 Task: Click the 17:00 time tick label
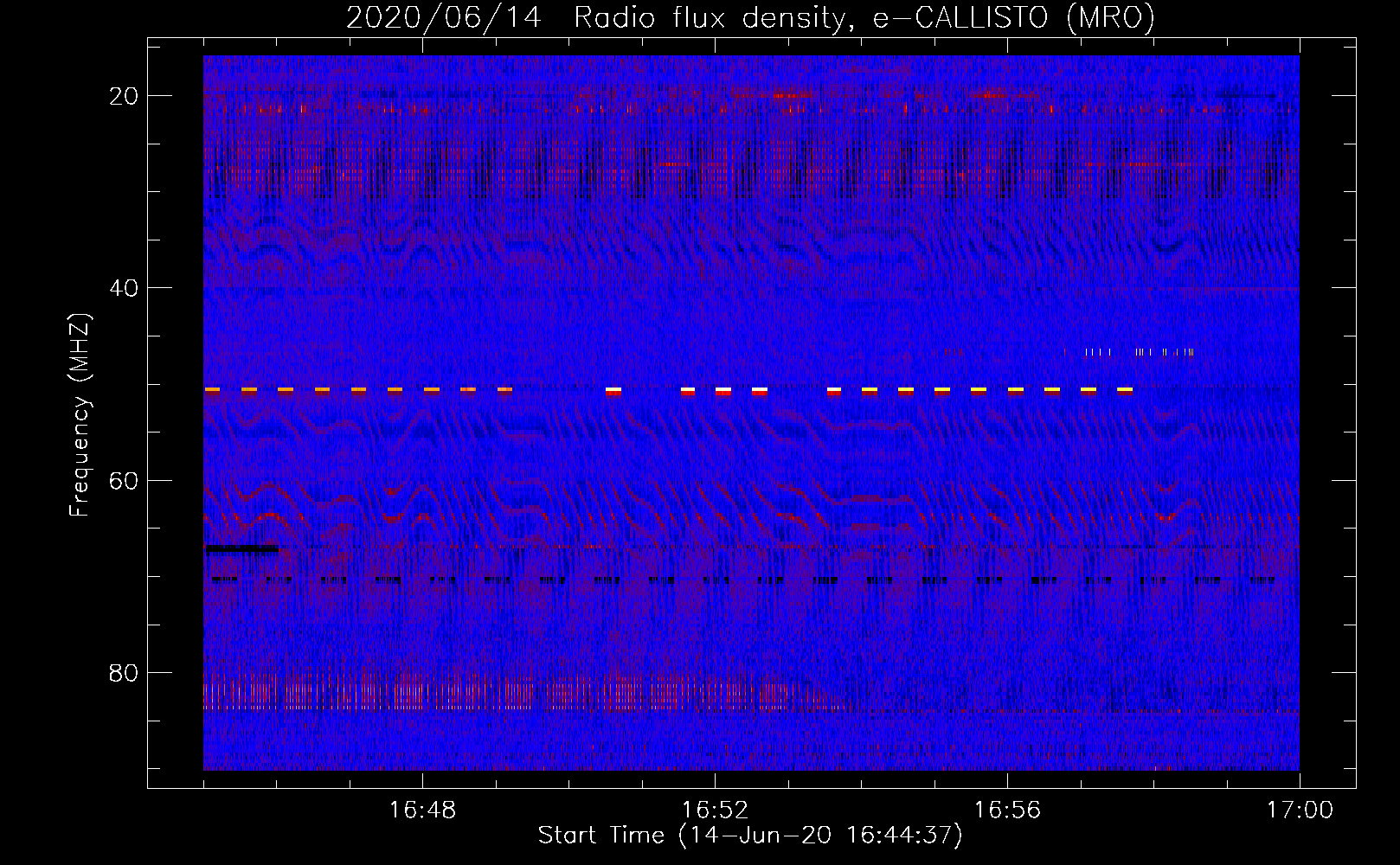tap(1300, 811)
